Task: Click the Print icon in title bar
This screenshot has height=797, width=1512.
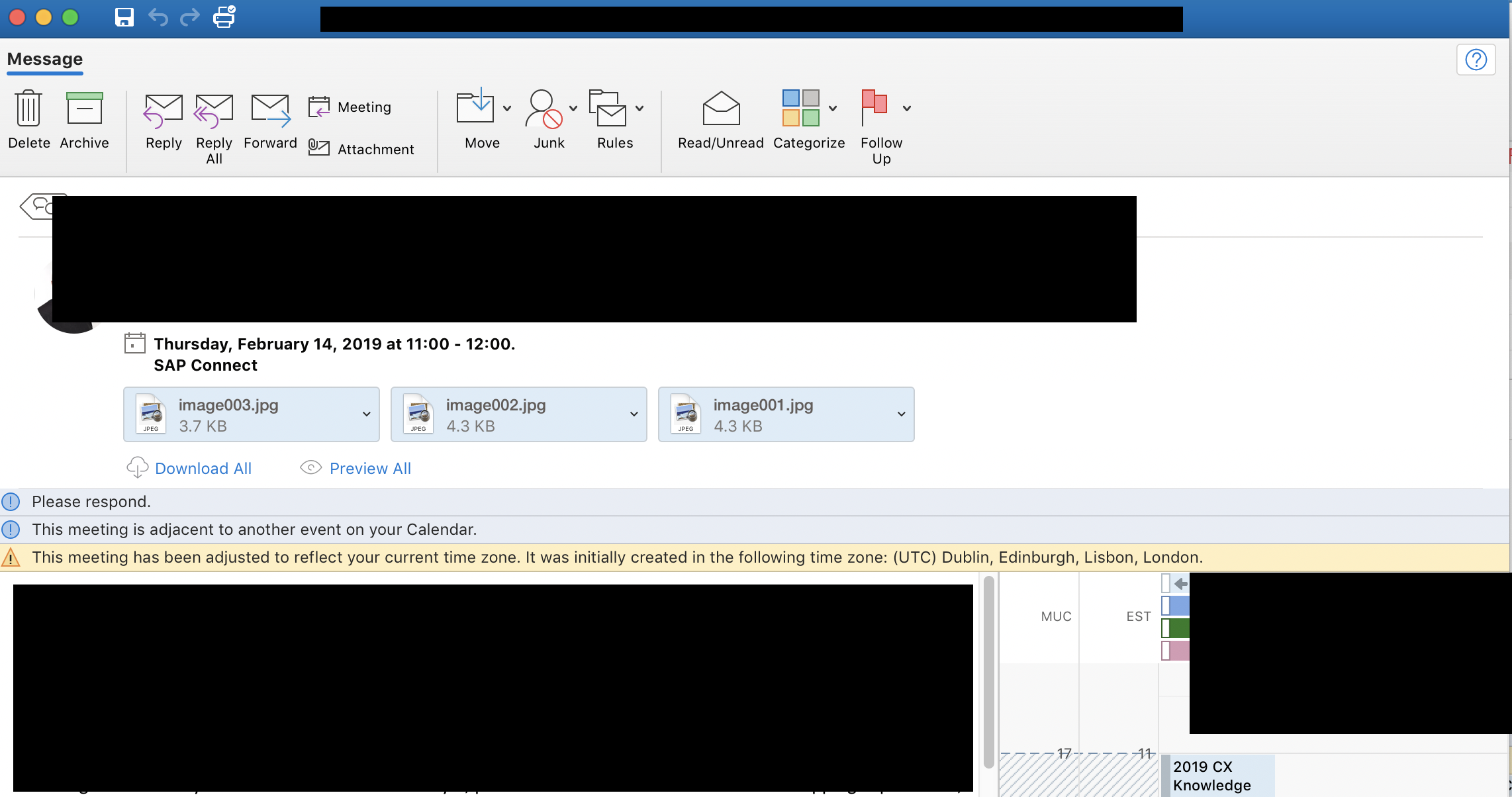Action: tap(224, 17)
